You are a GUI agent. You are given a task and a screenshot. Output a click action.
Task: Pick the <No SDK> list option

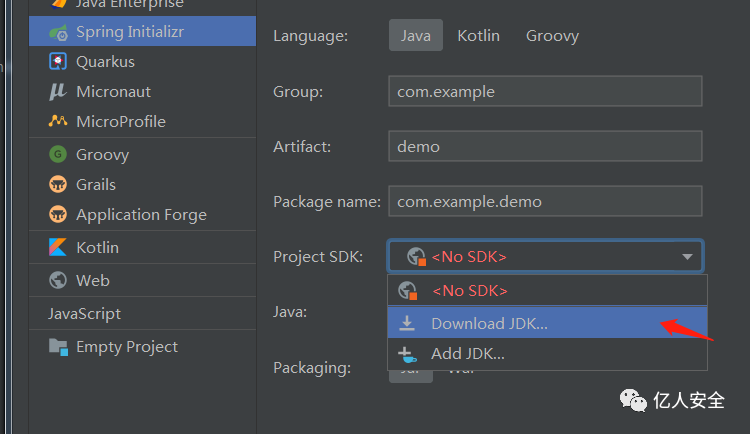pyautogui.click(x=469, y=291)
